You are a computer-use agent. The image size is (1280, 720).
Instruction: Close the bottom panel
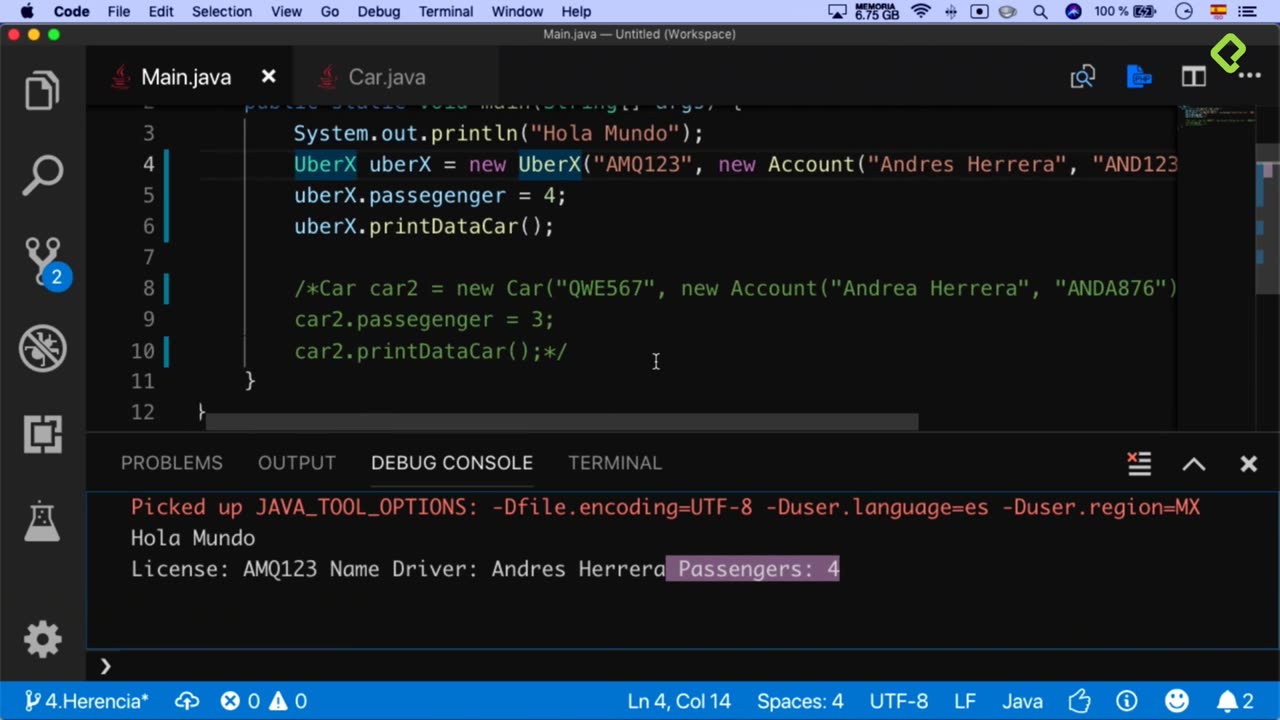1248,464
